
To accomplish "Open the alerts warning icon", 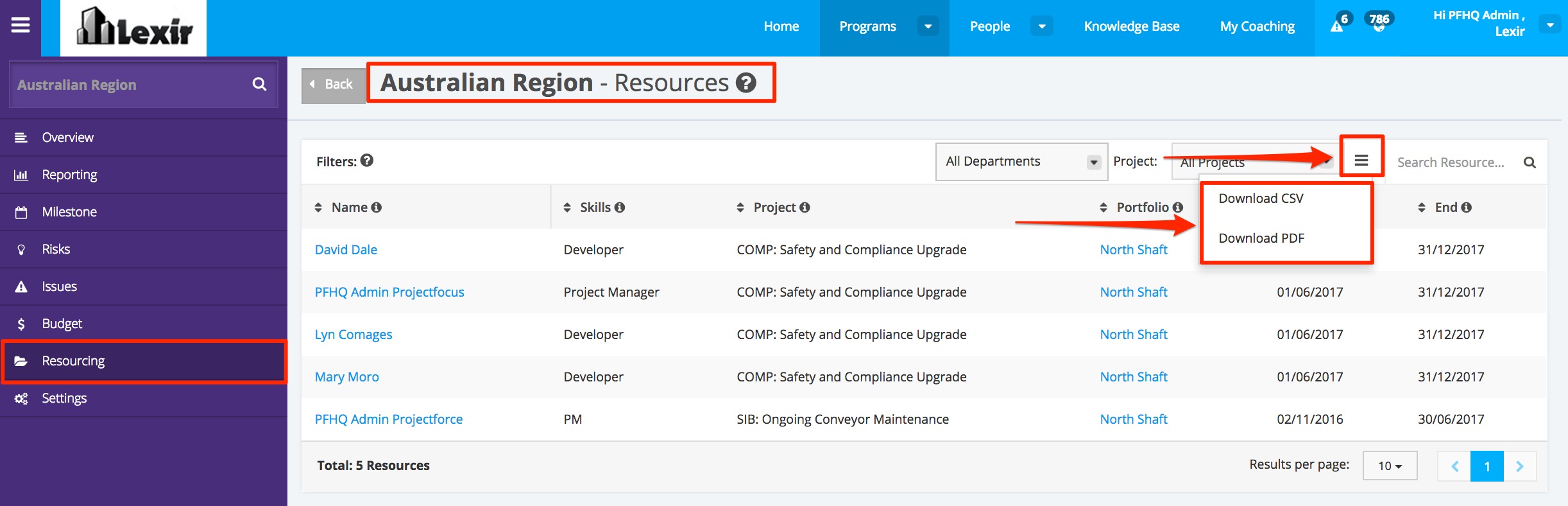I will (1337, 26).
